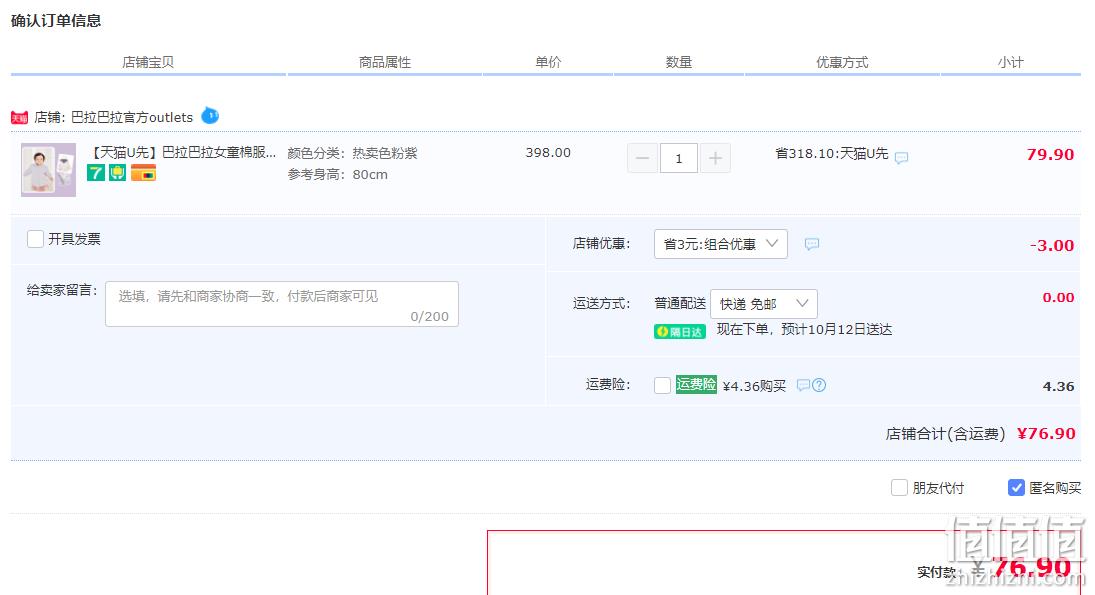1095x595 pixels.
Task: Click the green 7-day return badge icon
Action: tap(96, 172)
